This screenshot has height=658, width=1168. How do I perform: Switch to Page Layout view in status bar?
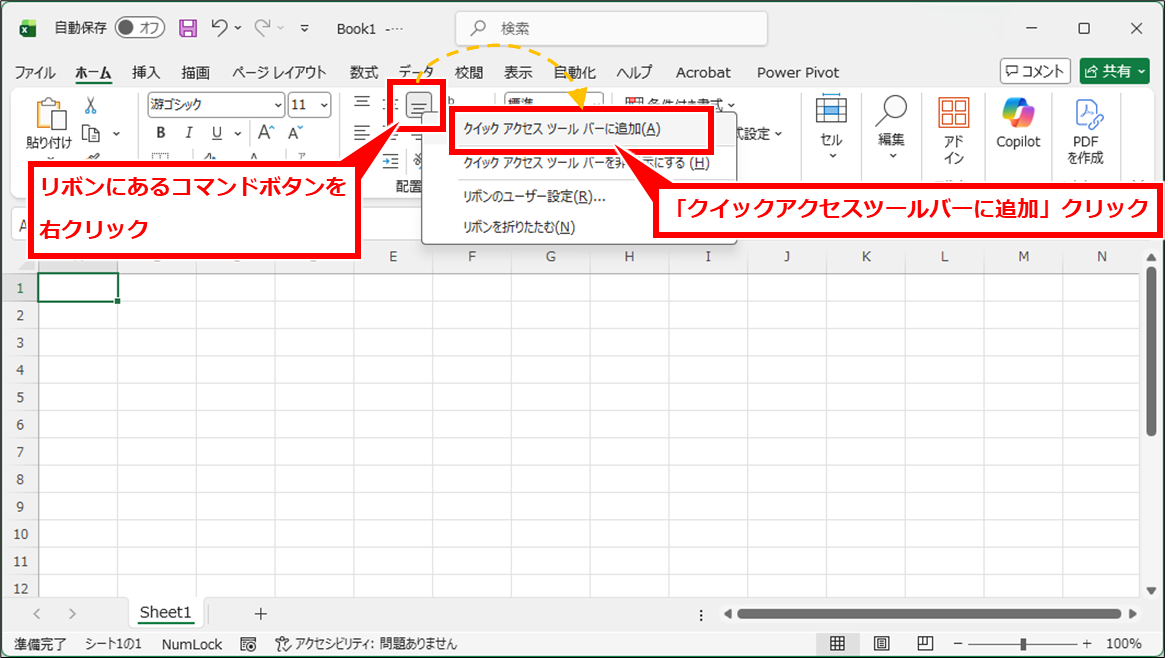point(881,643)
